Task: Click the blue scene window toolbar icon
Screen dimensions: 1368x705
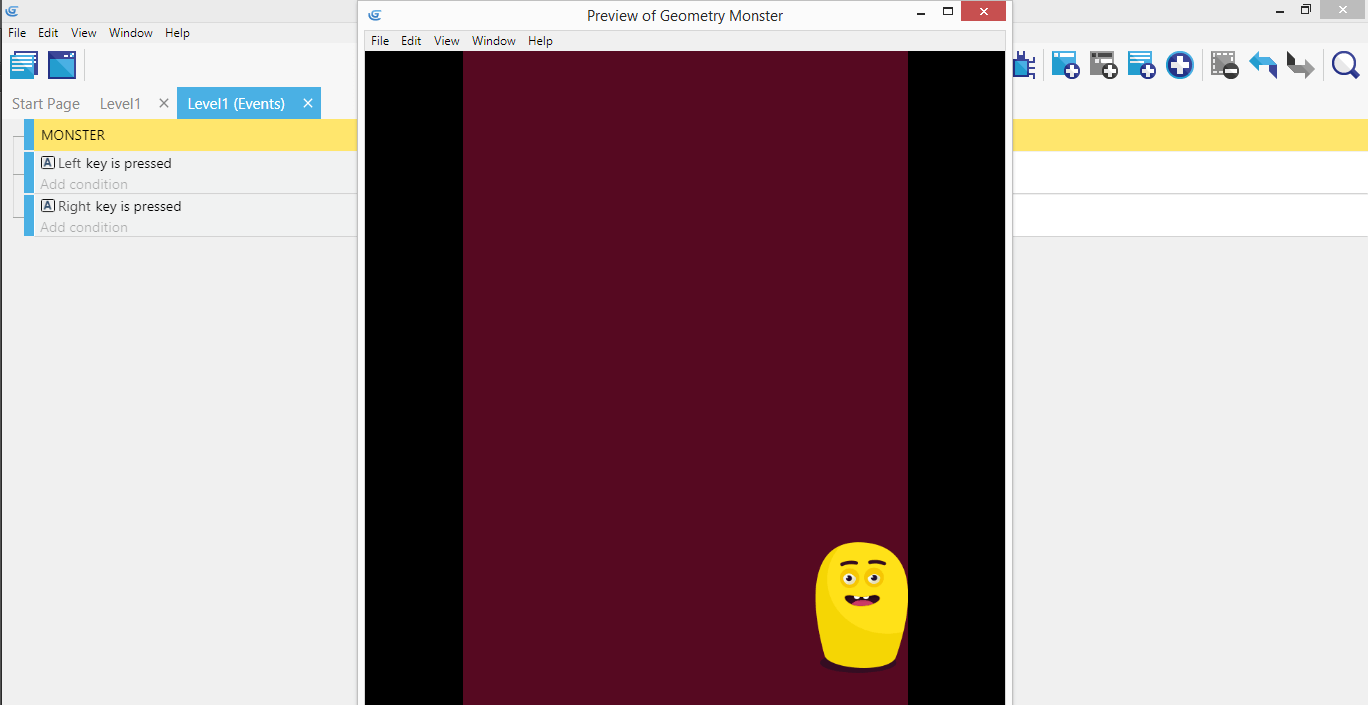Action: coord(62,65)
